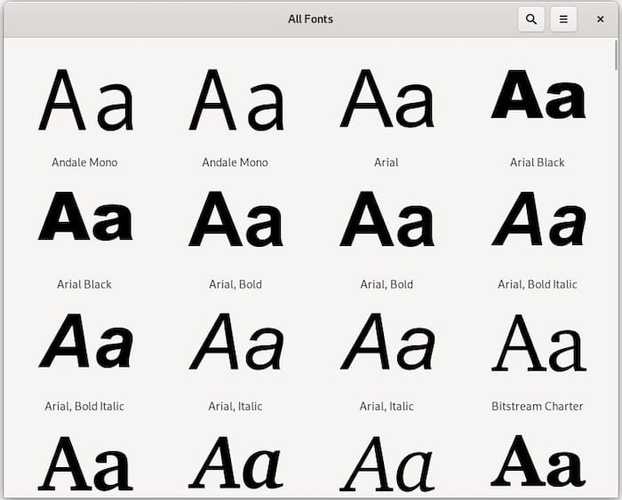
Task: Select the Bitstream Charter Aa preview
Action: (x=538, y=342)
